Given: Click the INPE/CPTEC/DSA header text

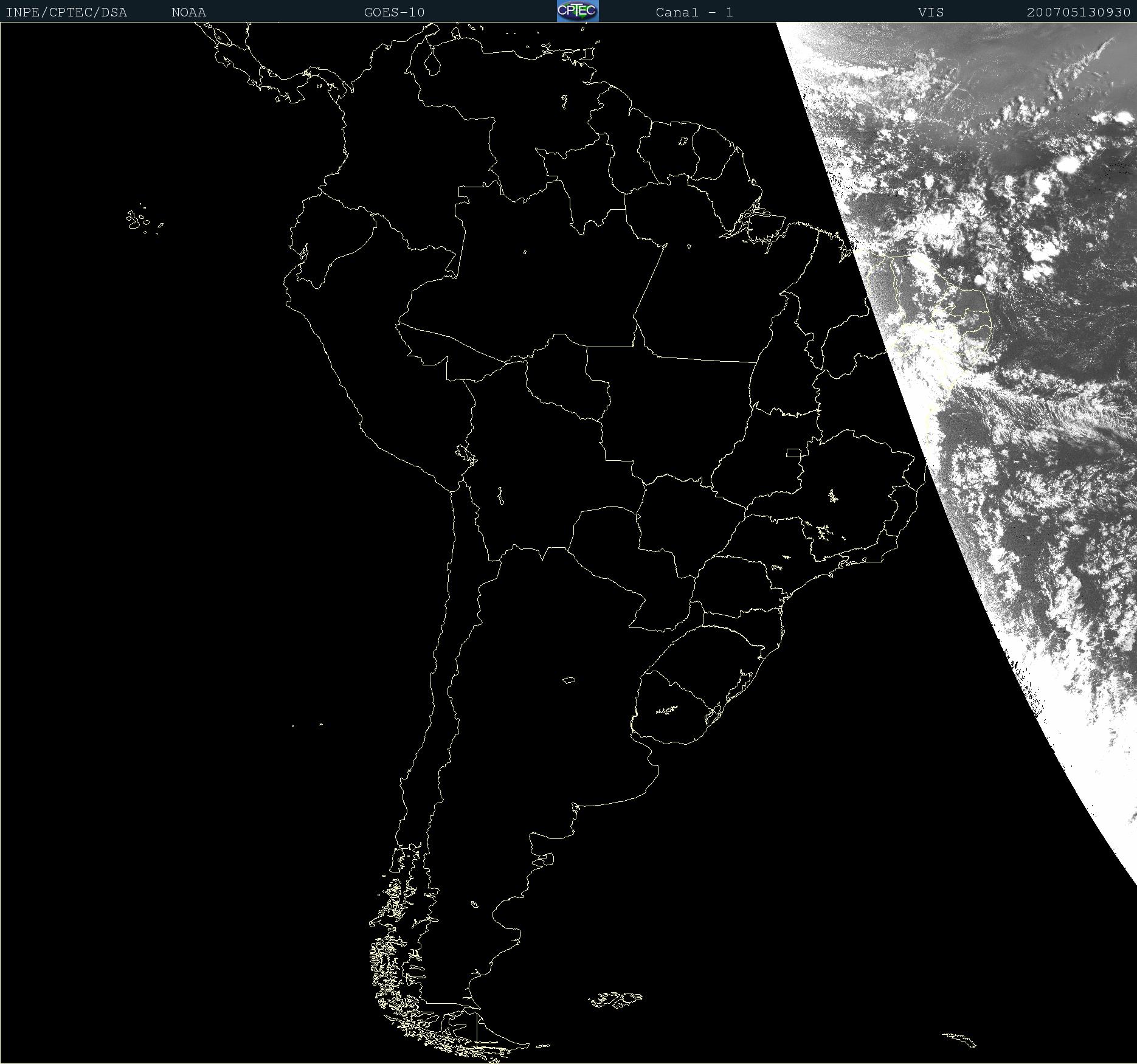Looking at the screenshot, I should [66, 12].
